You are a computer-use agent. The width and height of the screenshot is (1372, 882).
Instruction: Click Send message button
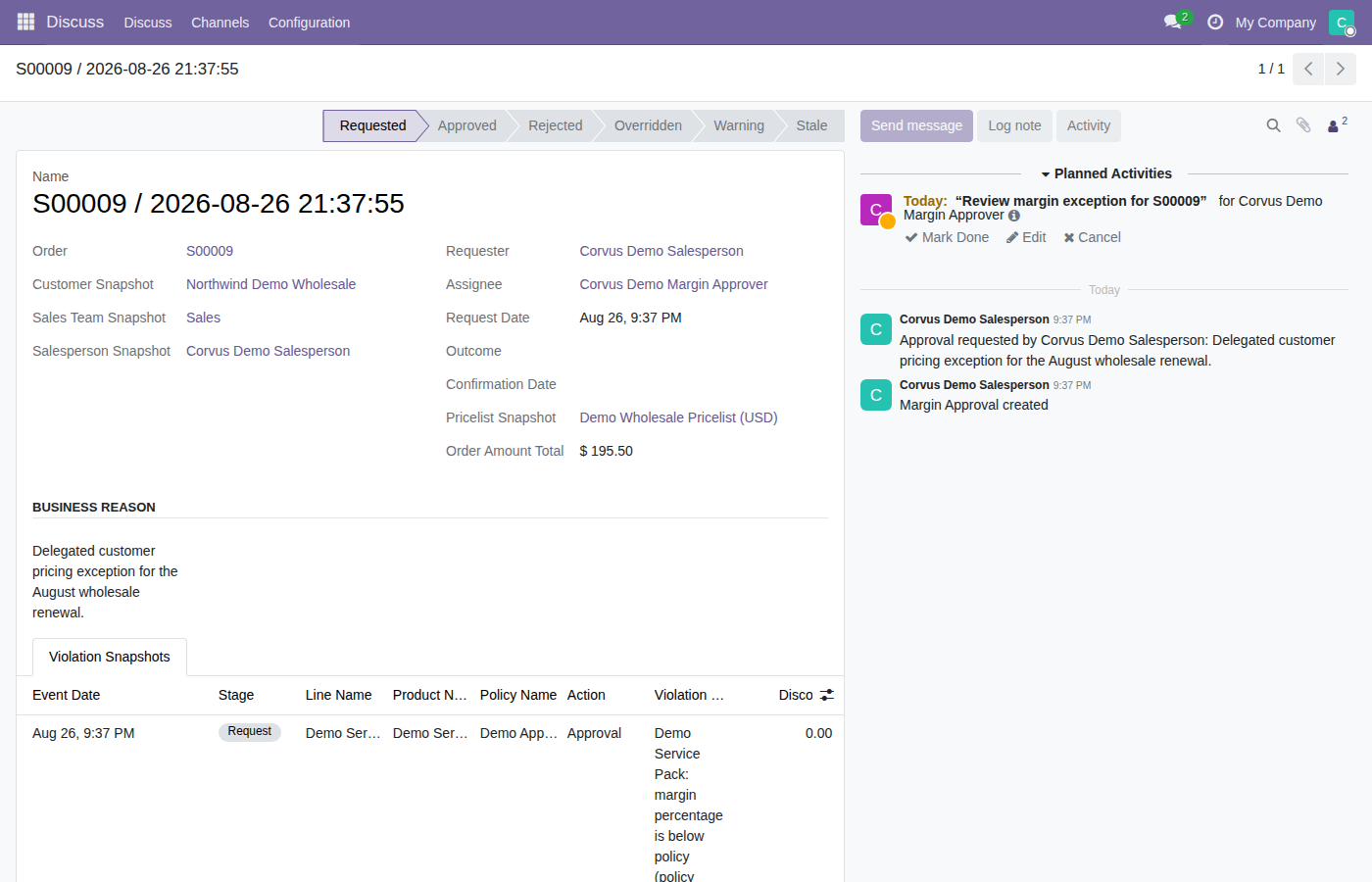point(916,125)
